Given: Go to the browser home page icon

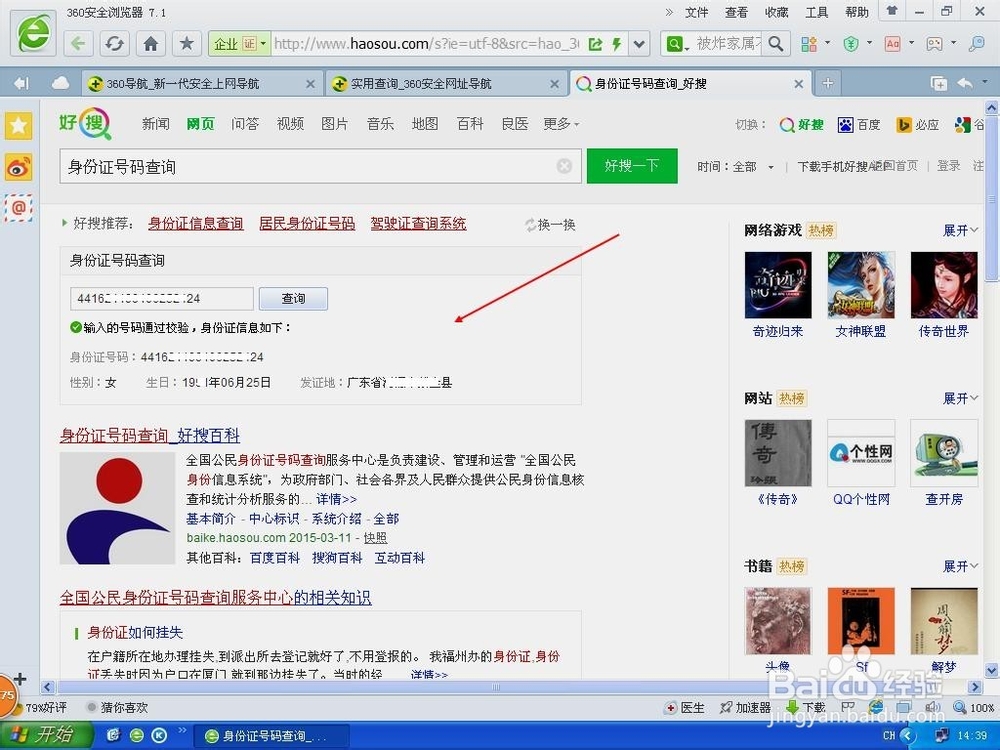Looking at the screenshot, I should (x=151, y=43).
